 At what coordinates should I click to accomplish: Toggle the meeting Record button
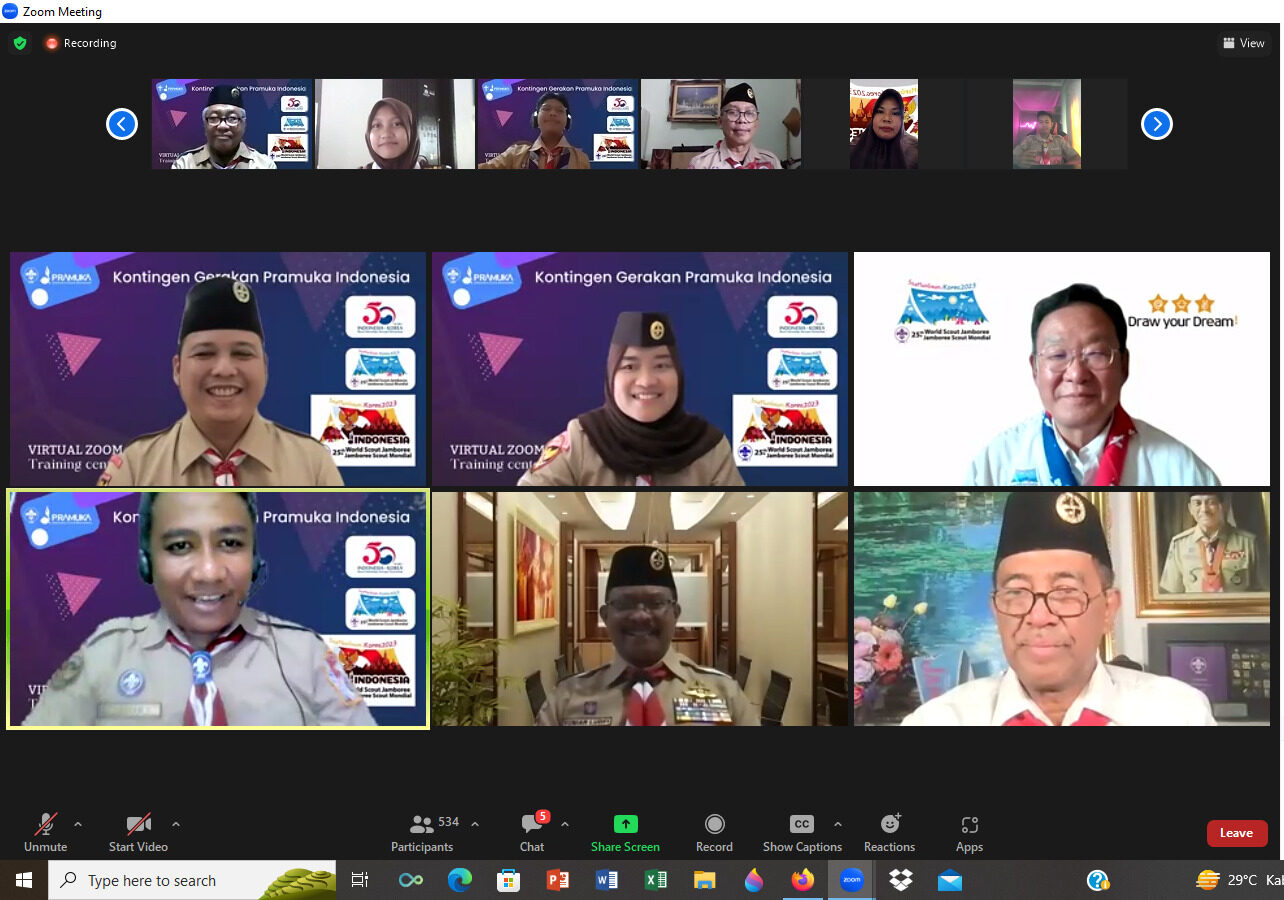[x=714, y=832]
